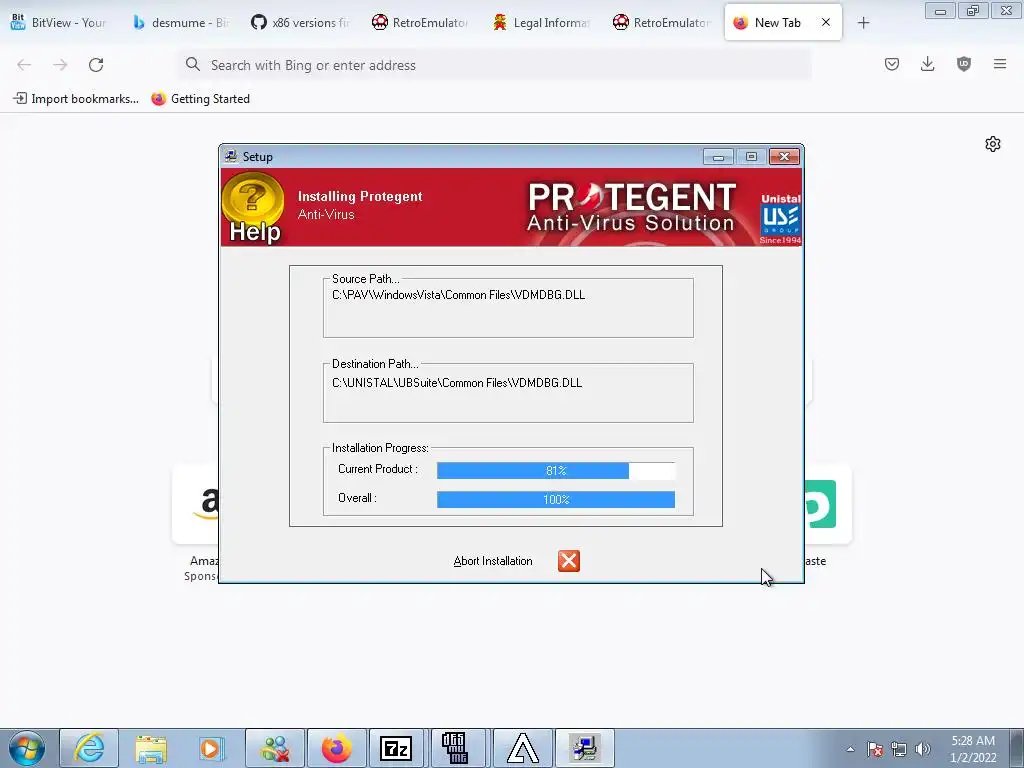Click the Overall progress bar at 100%

[x=556, y=500]
